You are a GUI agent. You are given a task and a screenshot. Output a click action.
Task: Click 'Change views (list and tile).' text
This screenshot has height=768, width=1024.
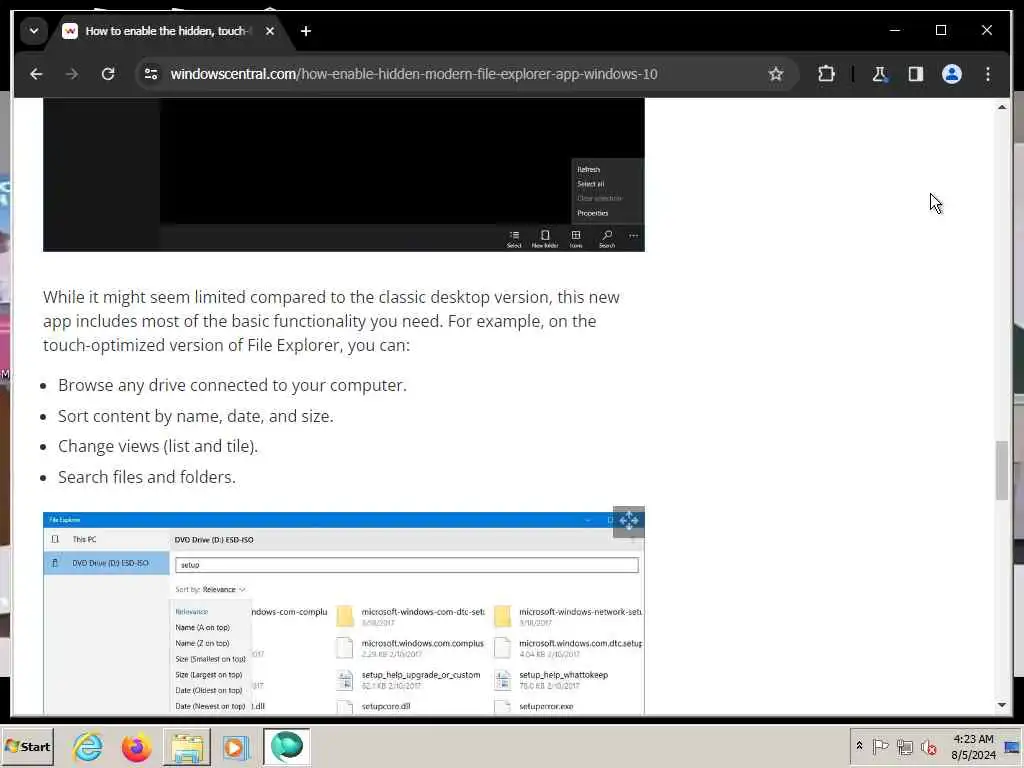158,446
